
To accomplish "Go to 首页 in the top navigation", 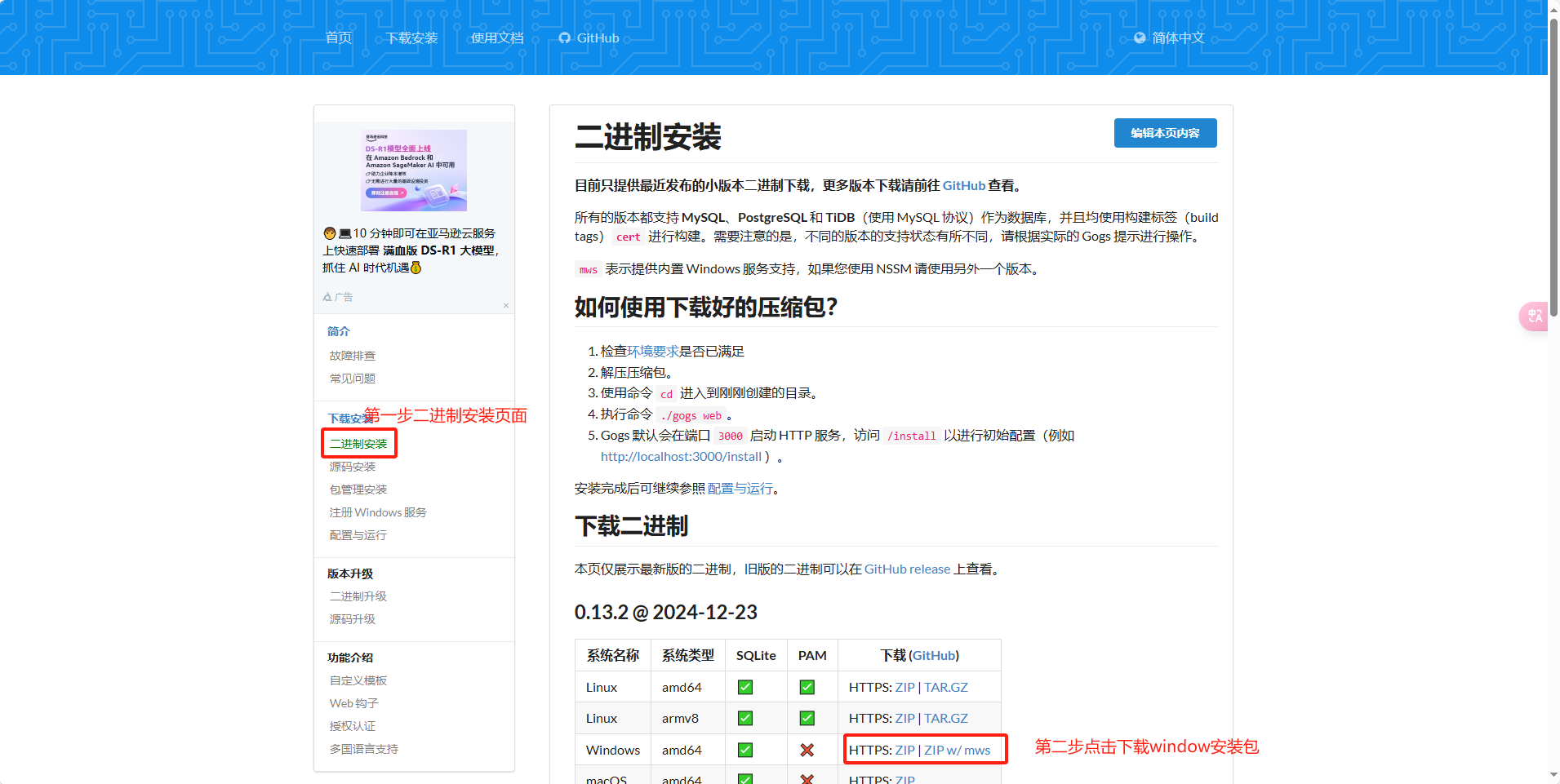I will [338, 38].
